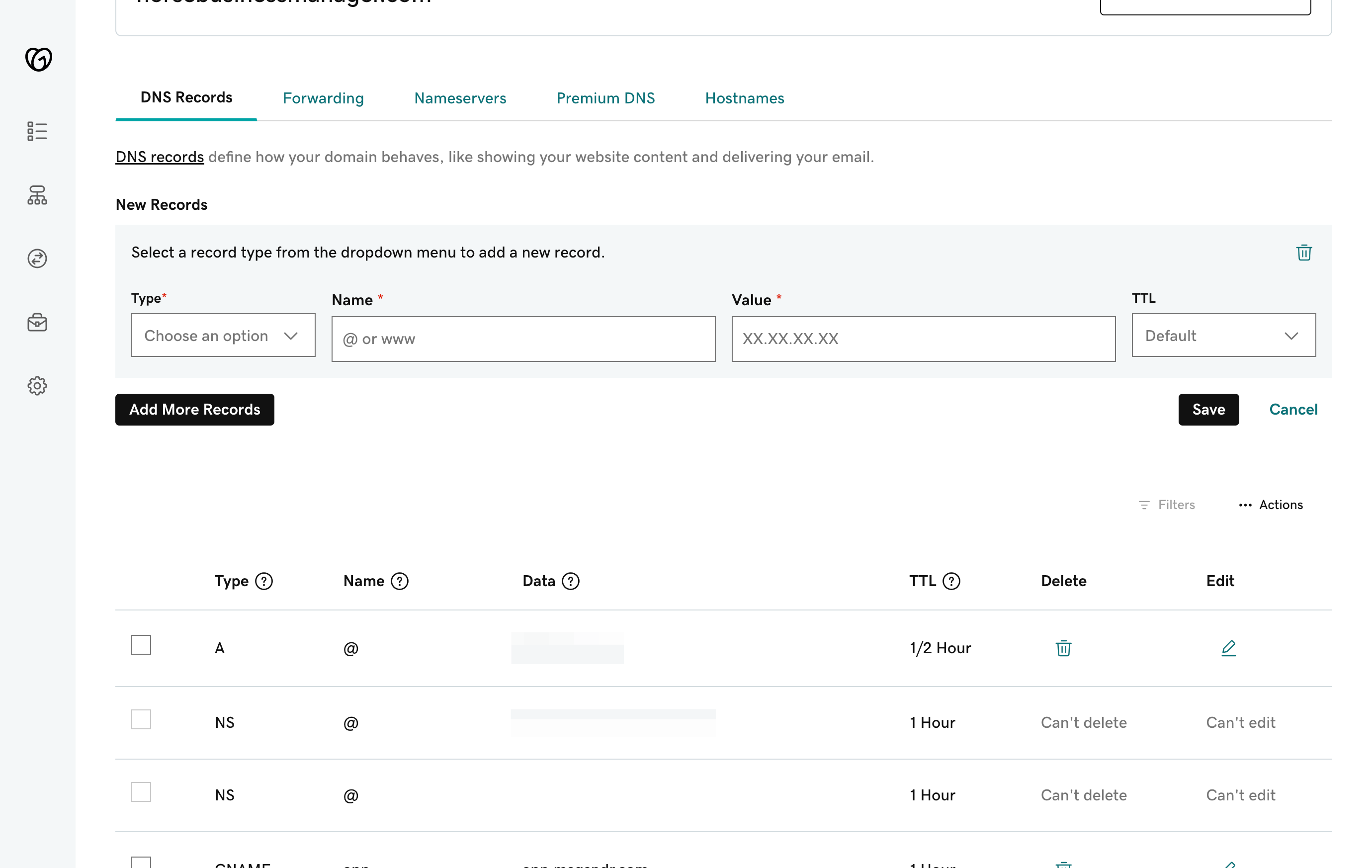
Task: Remove the new record row with trash icon
Action: click(x=1303, y=253)
